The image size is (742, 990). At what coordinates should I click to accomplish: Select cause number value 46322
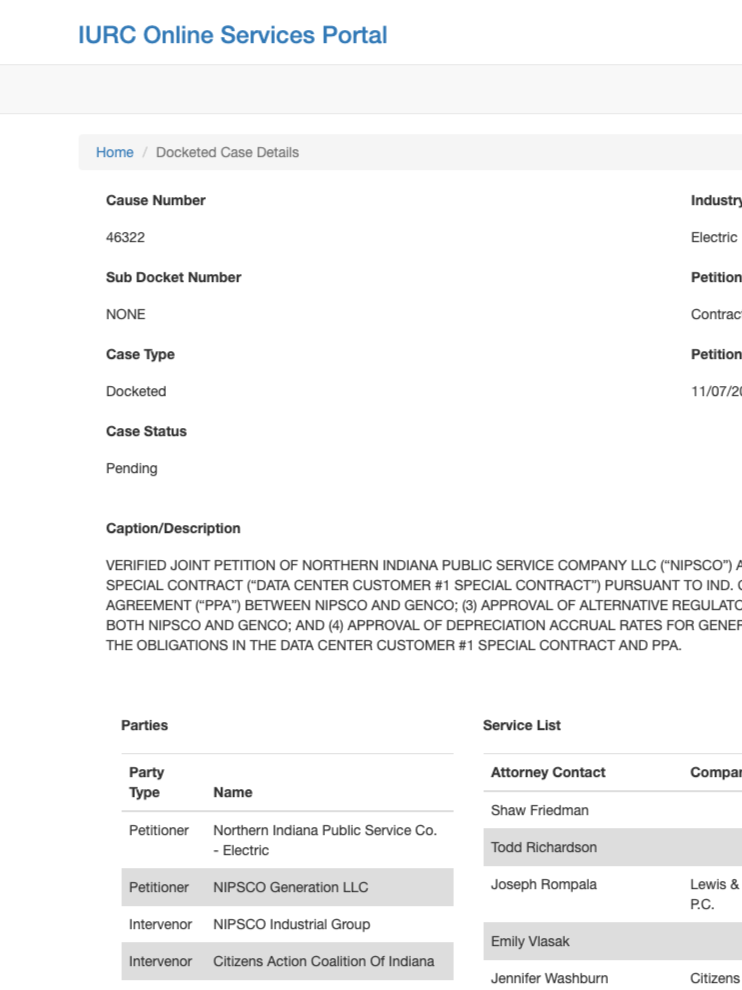click(x=125, y=237)
